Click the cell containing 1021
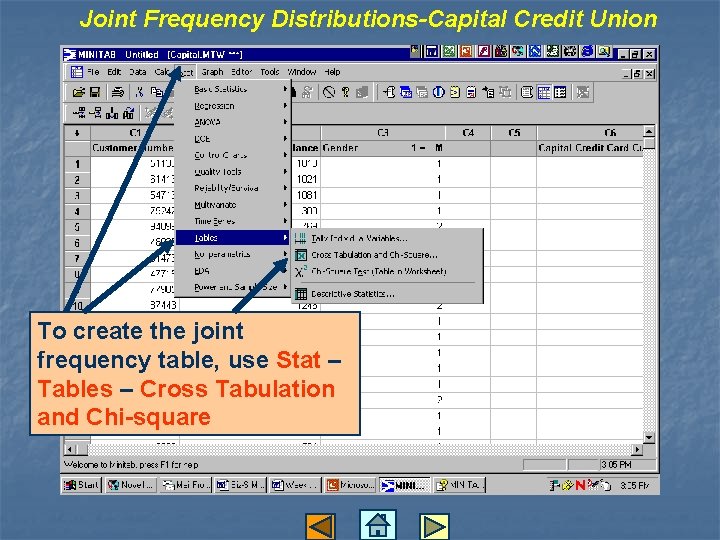Viewport: 720px width, 540px height. [306, 179]
